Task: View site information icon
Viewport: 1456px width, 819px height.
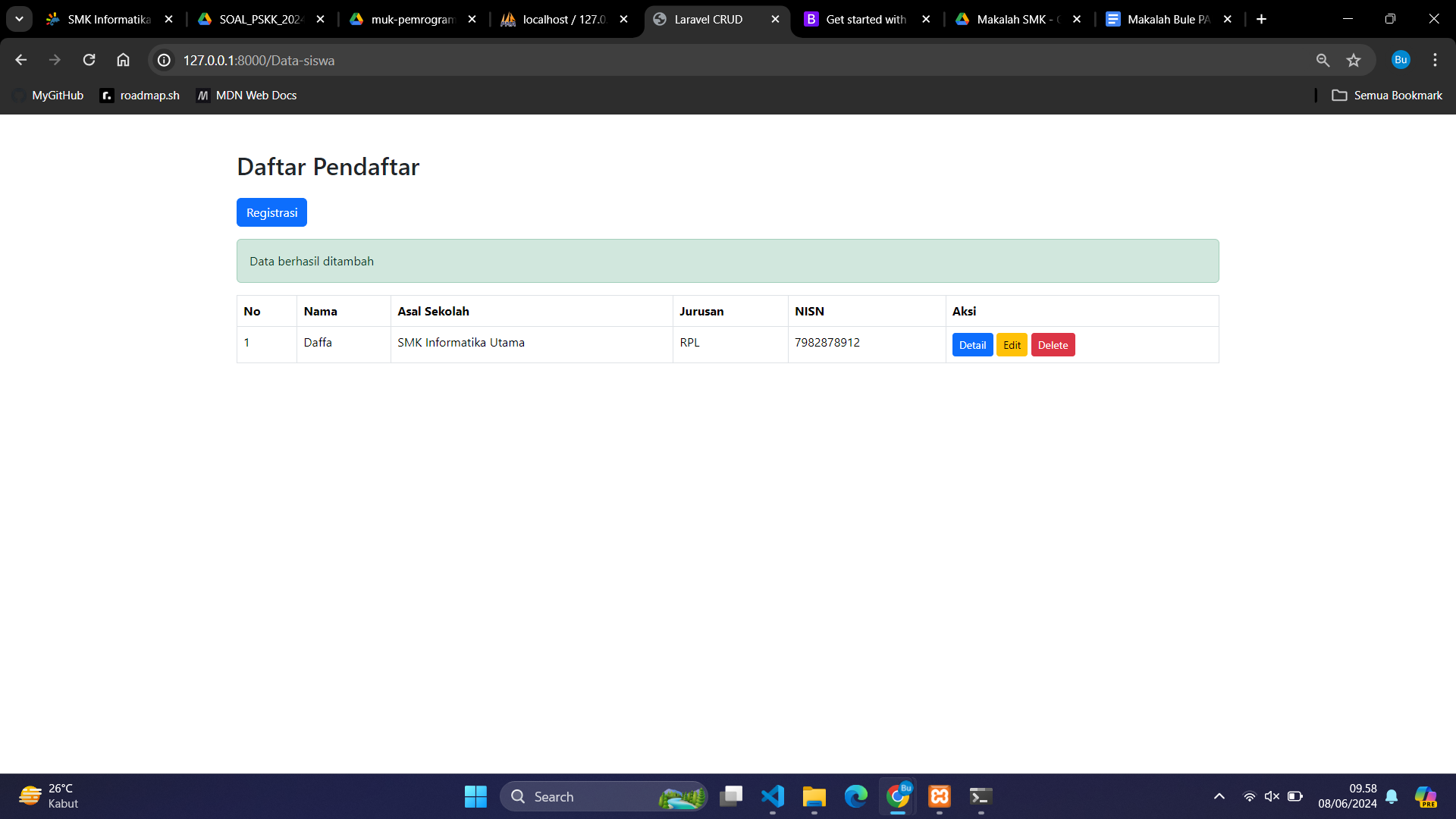Action: tap(164, 60)
